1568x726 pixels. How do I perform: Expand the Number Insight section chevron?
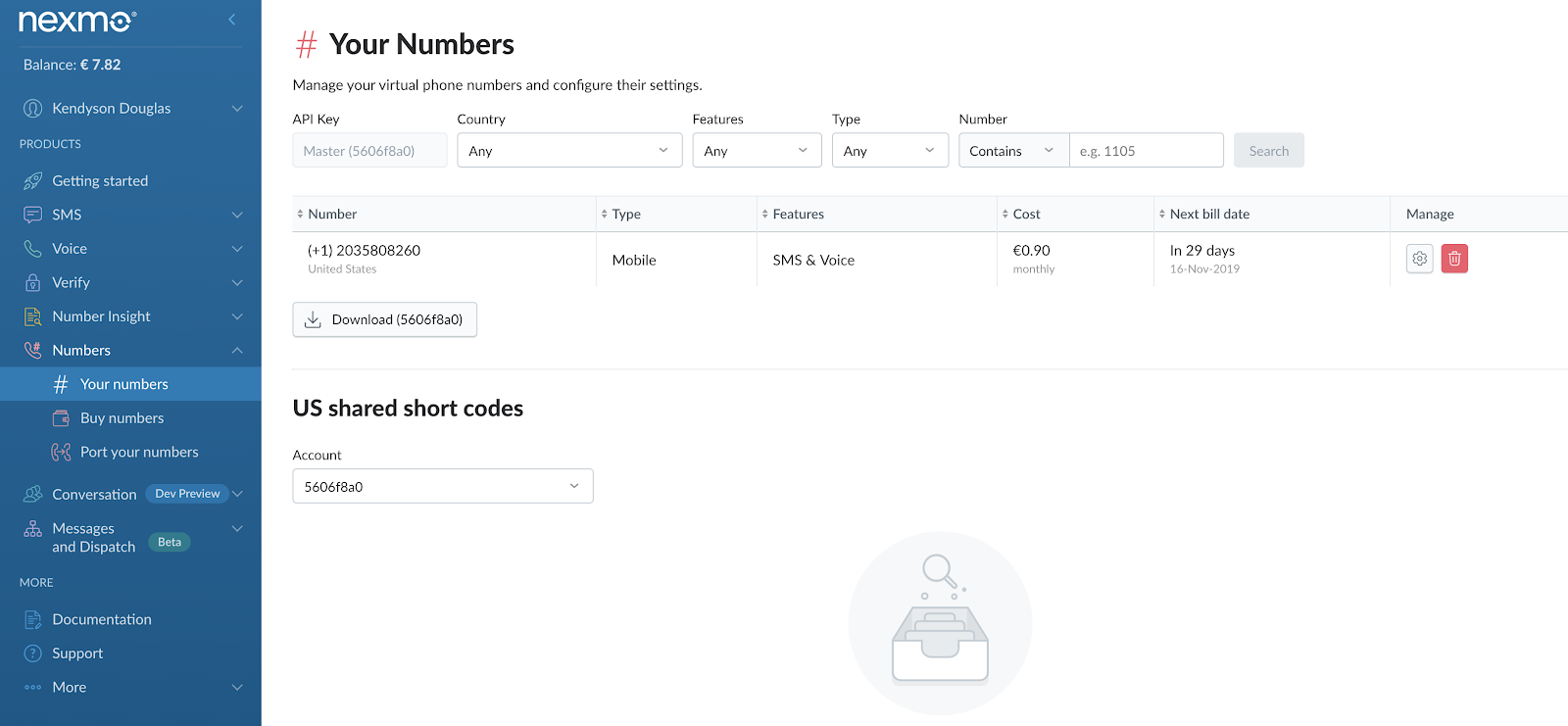(x=237, y=316)
